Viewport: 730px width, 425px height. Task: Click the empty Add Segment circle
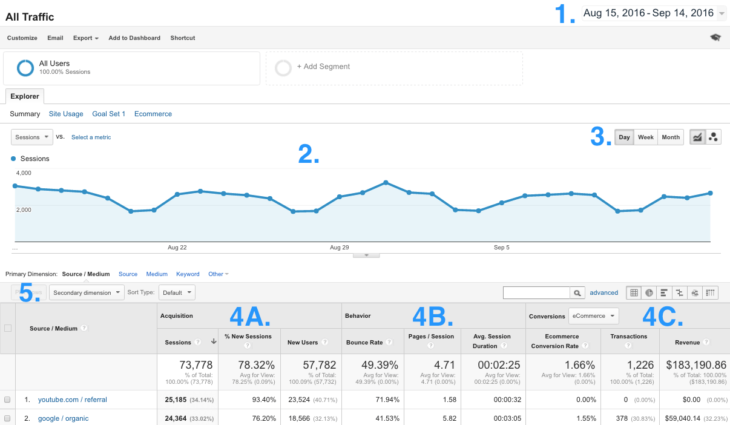283,68
